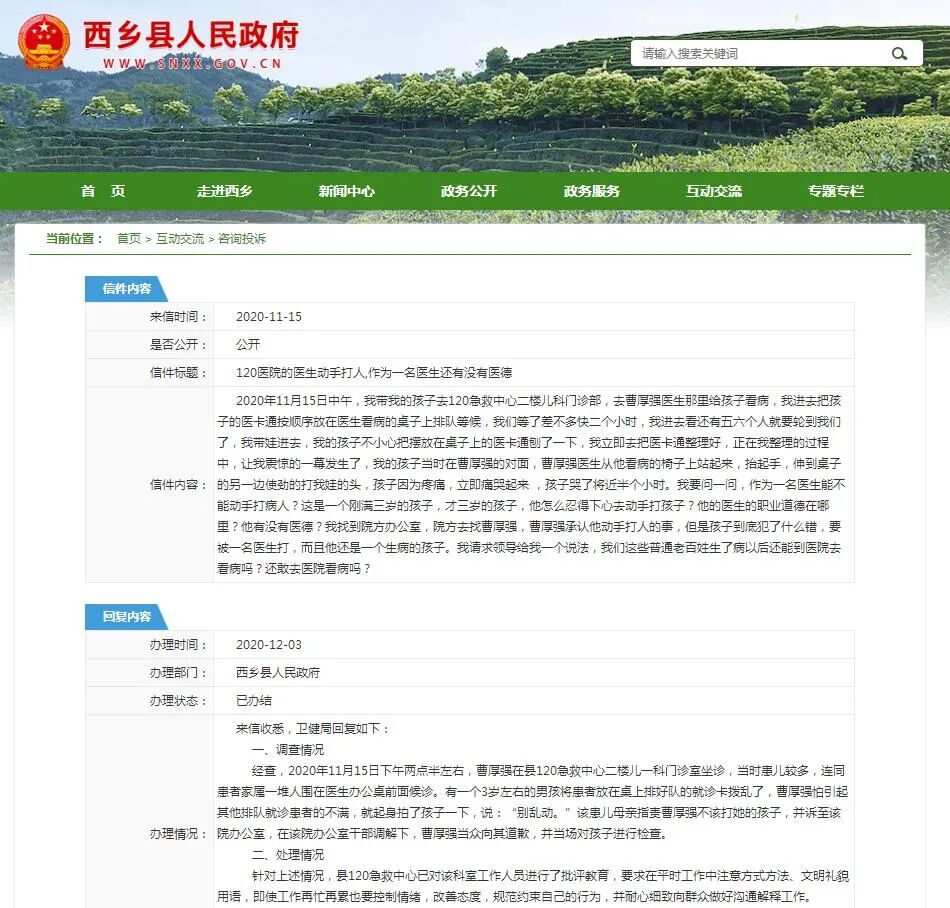Click the 西乡县人民政府 site title

click(191, 34)
